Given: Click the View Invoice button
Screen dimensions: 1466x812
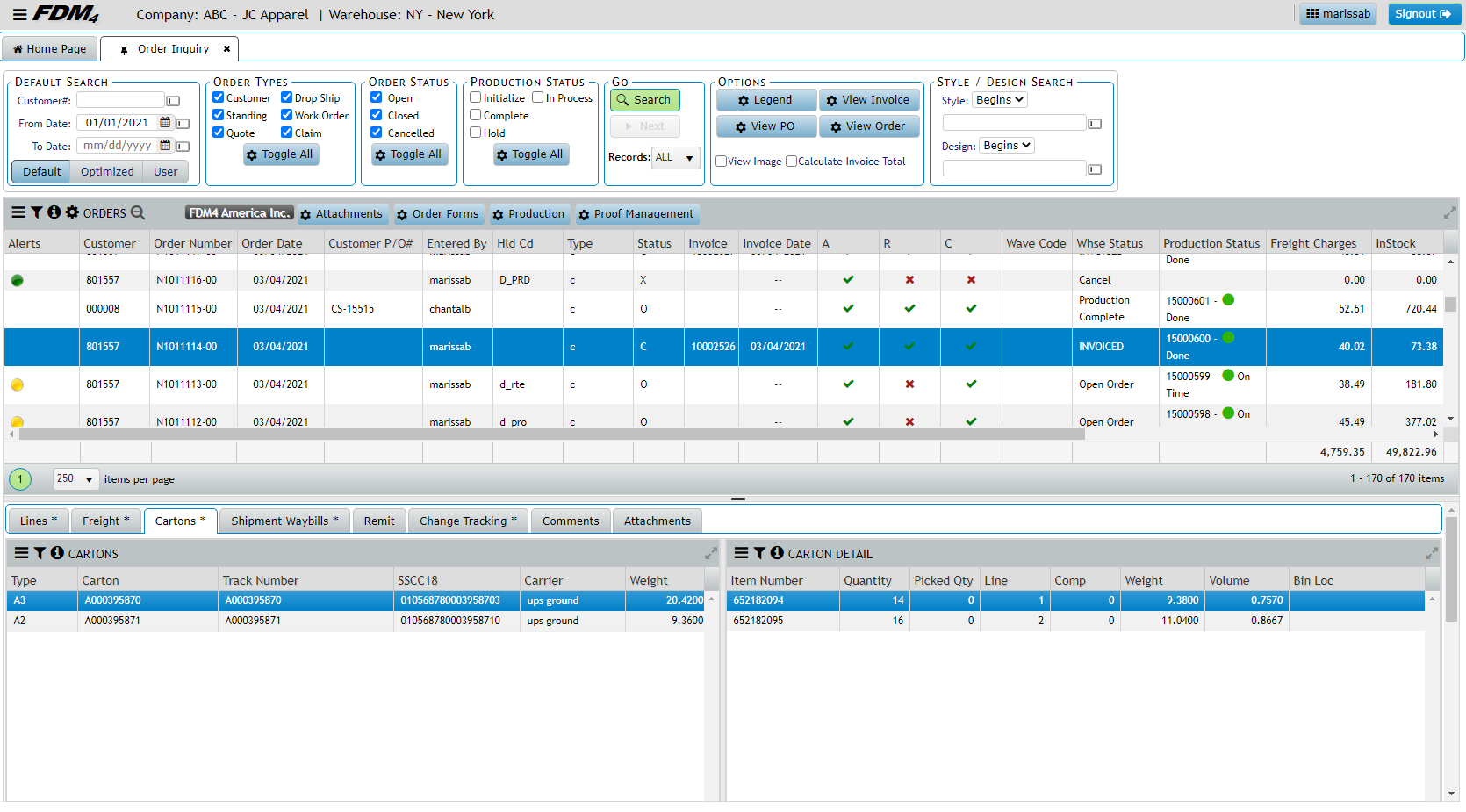Looking at the screenshot, I should pyautogui.click(x=868, y=100).
